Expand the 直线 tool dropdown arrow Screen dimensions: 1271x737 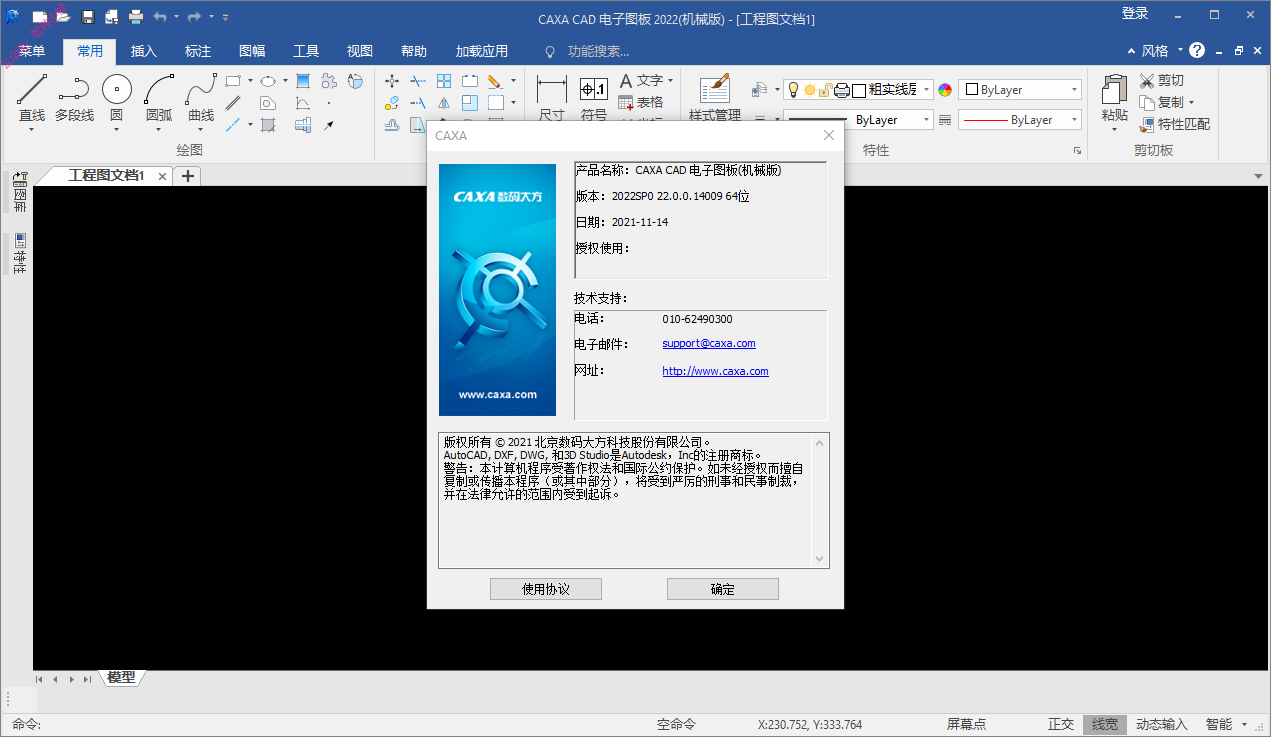click(x=32, y=129)
